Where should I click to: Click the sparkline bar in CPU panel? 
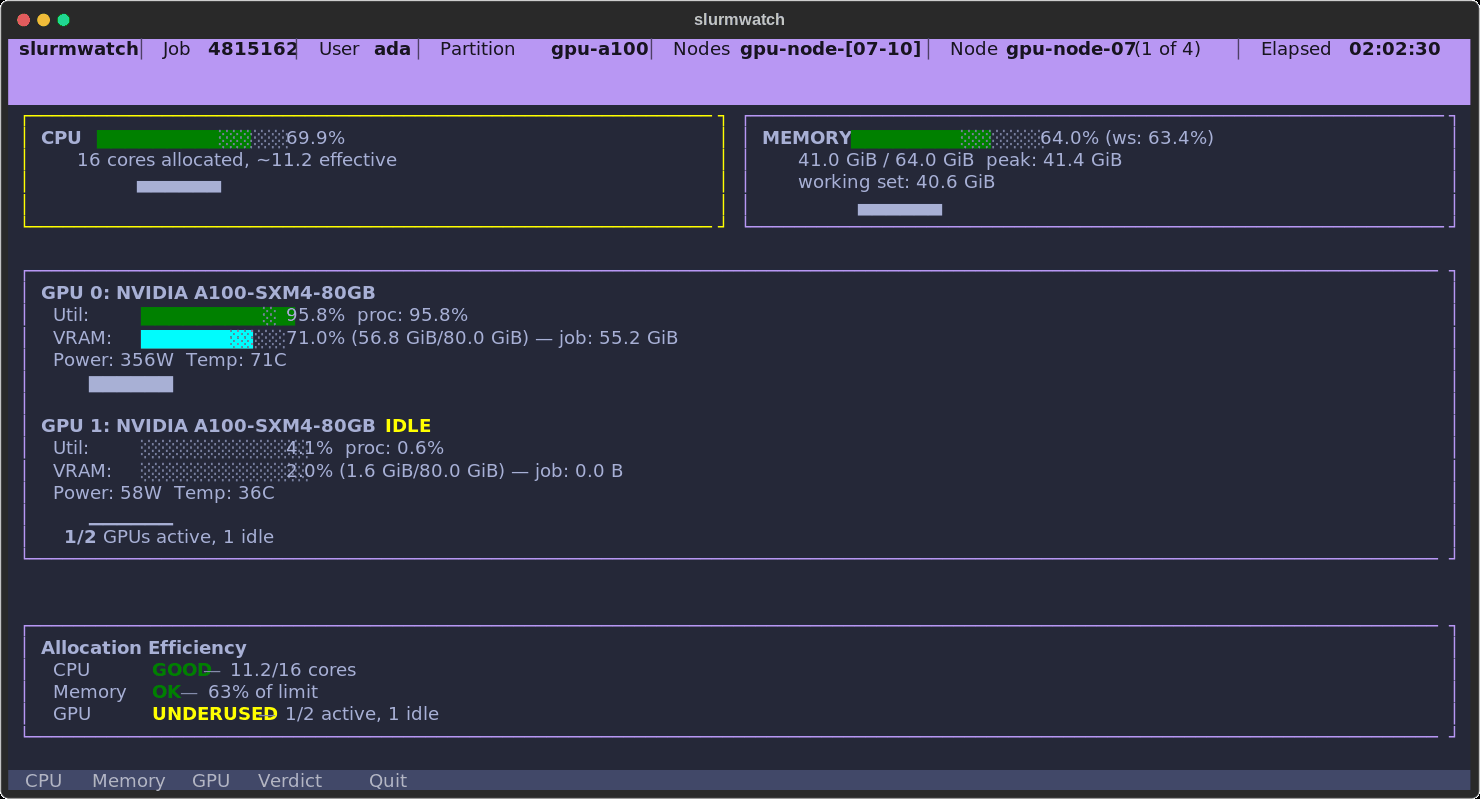click(179, 186)
